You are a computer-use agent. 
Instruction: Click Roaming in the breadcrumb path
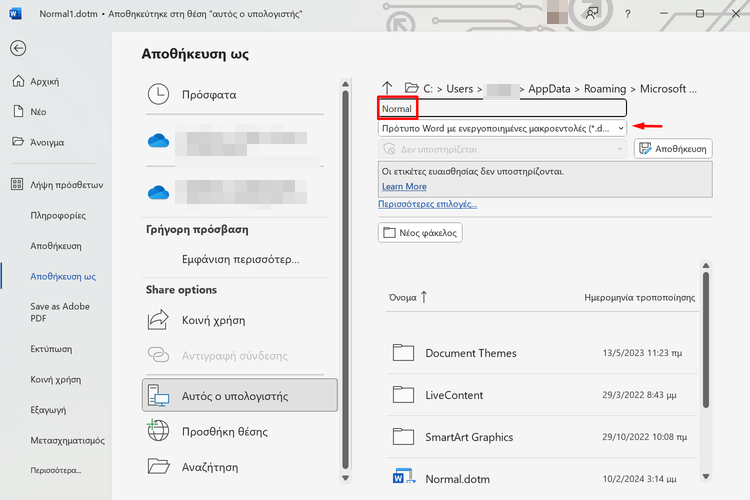coord(605,89)
